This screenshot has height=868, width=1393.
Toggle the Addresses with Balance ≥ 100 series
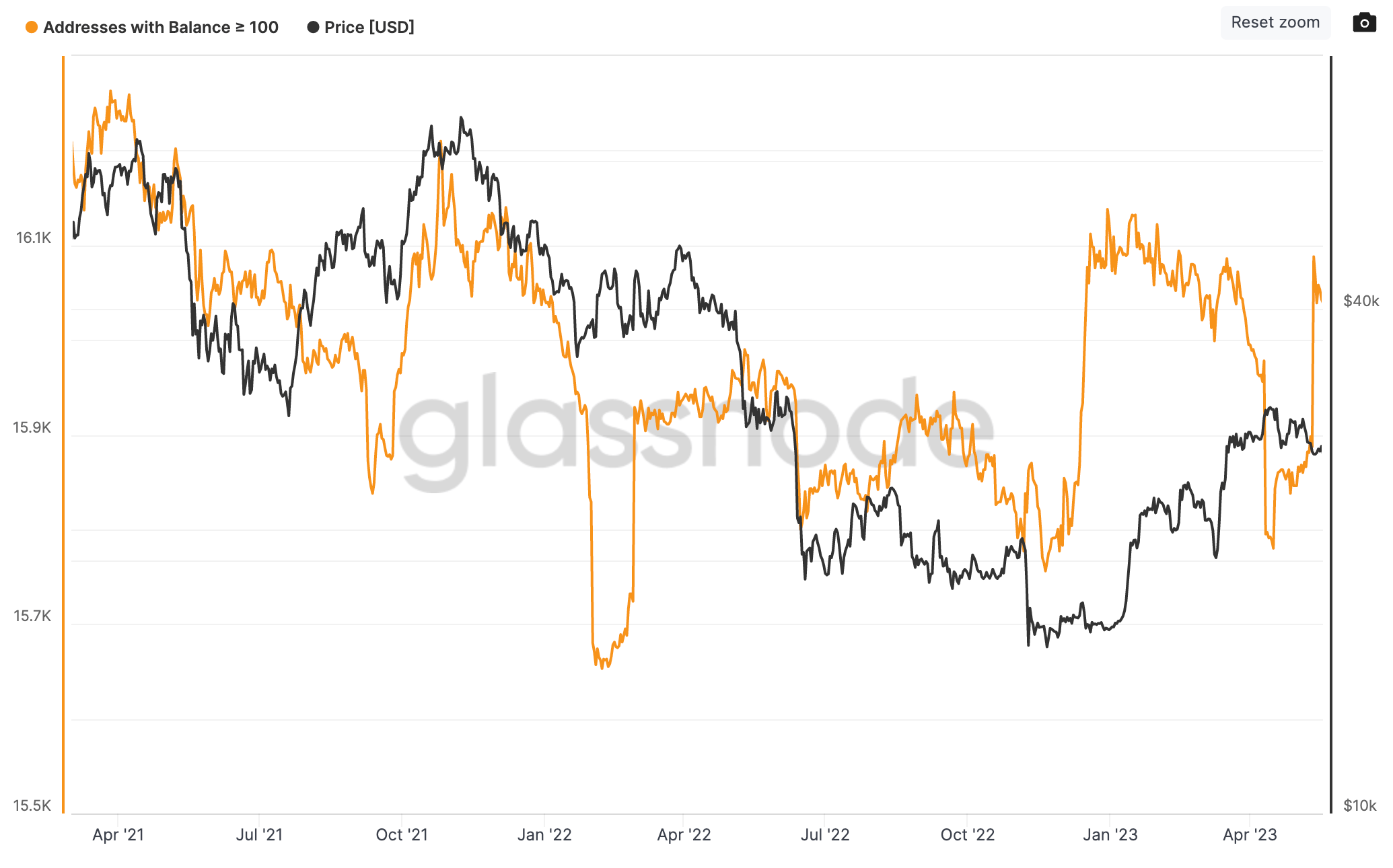pos(160,28)
